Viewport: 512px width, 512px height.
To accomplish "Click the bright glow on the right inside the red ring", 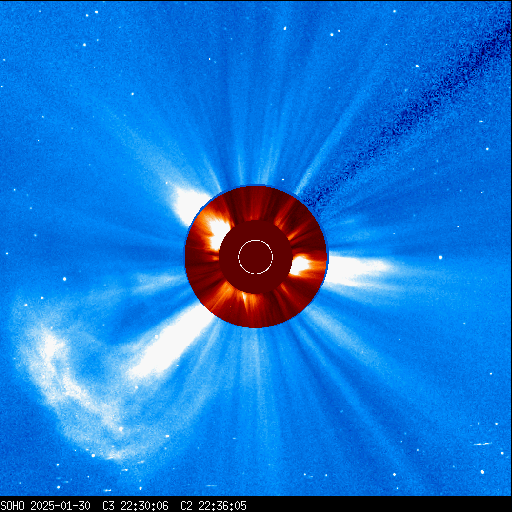I will [x=303, y=265].
